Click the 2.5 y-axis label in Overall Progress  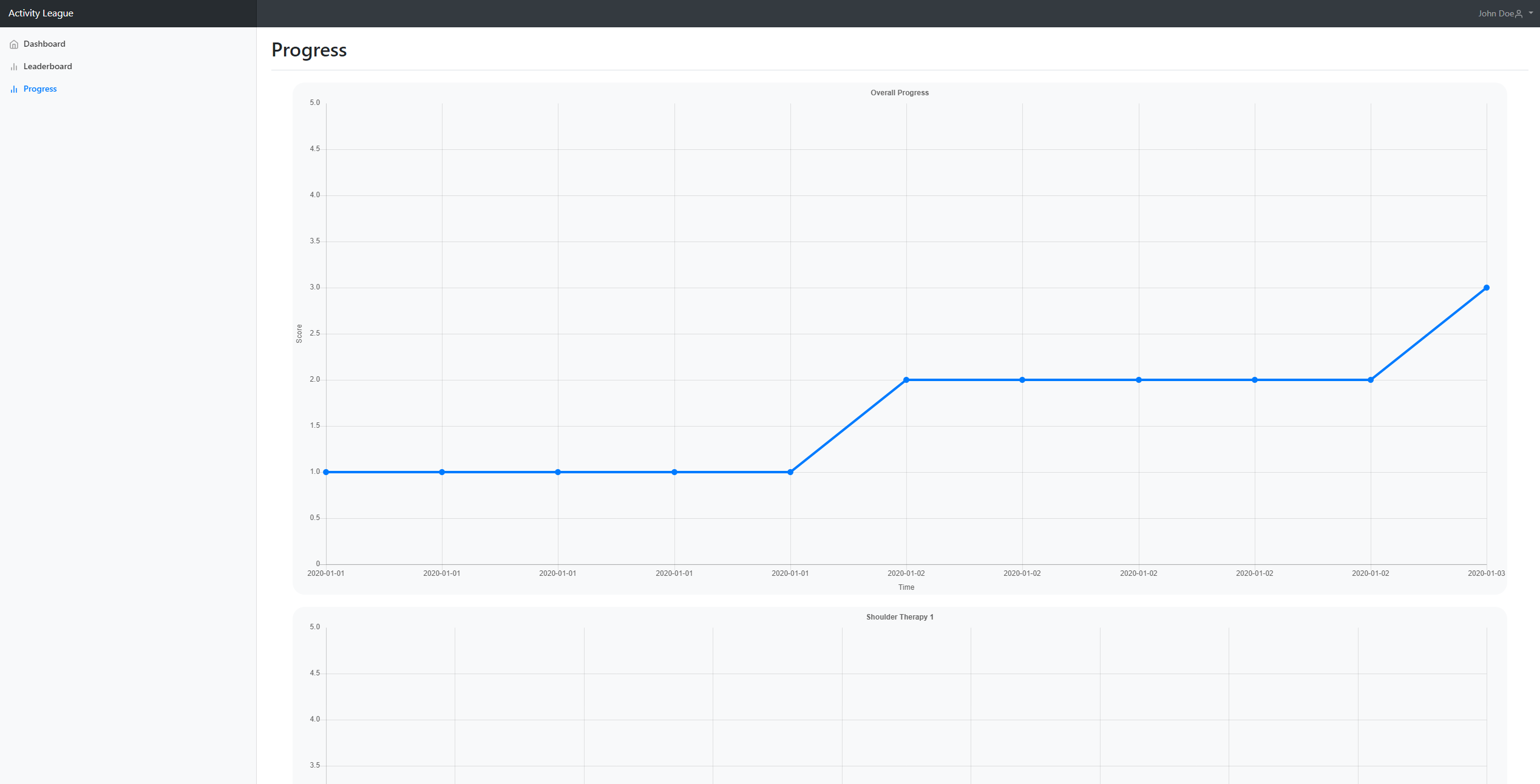[315, 333]
